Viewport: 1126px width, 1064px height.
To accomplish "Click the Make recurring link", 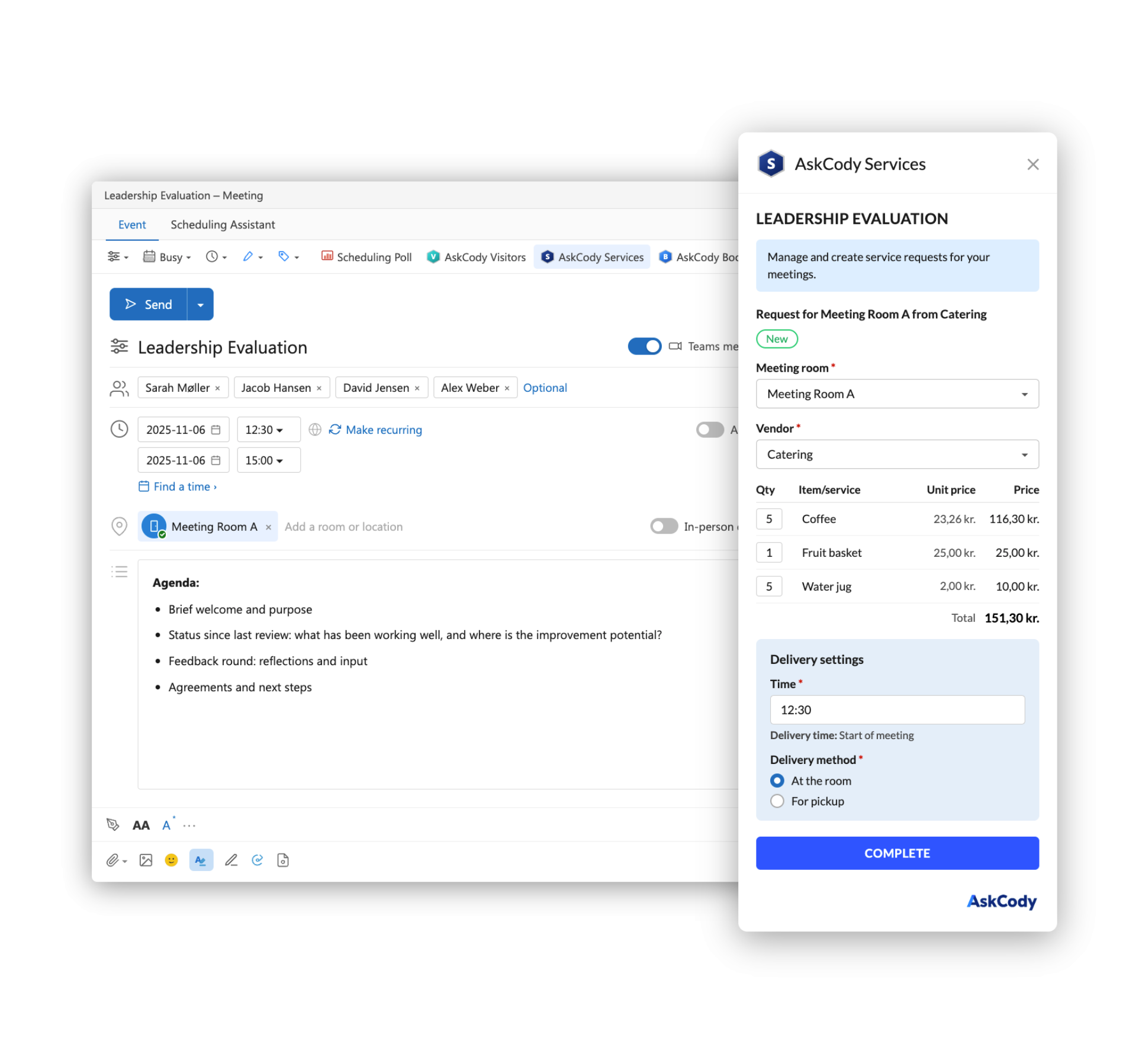I will click(x=376, y=430).
